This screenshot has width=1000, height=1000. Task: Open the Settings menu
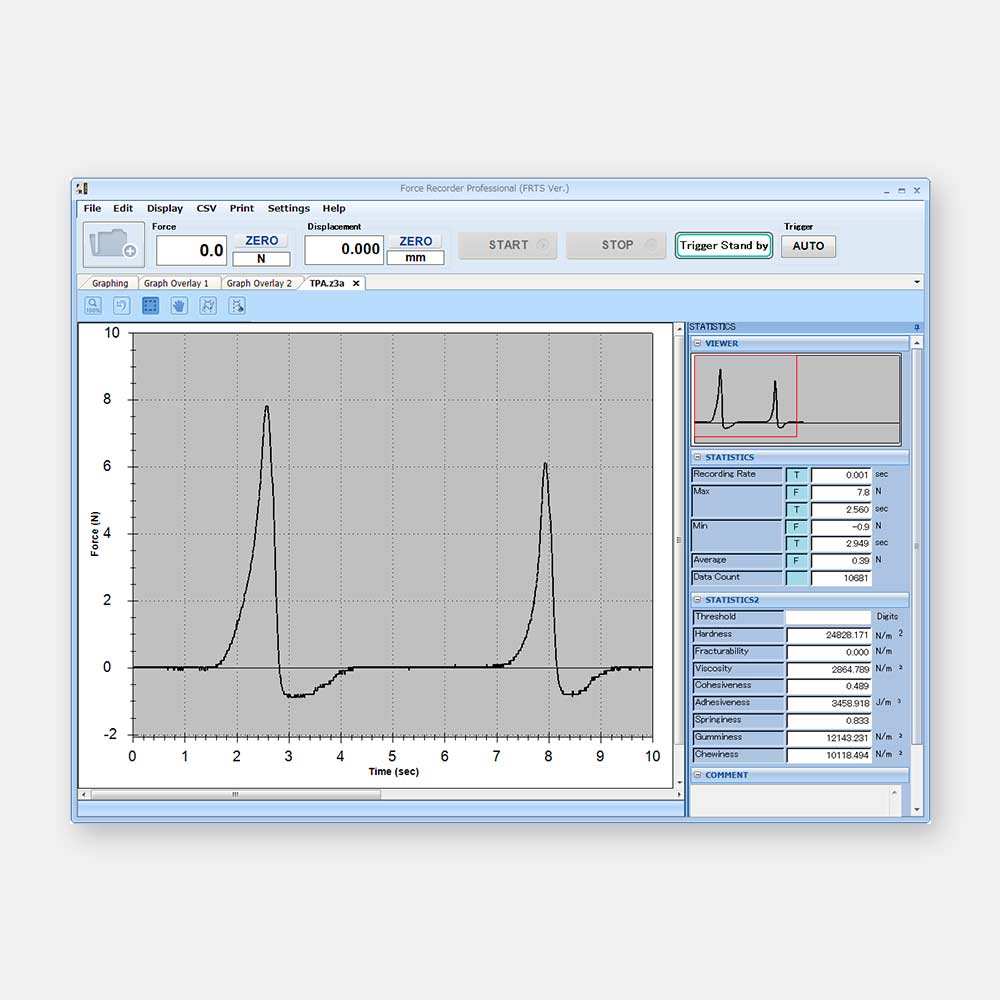point(288,209)
